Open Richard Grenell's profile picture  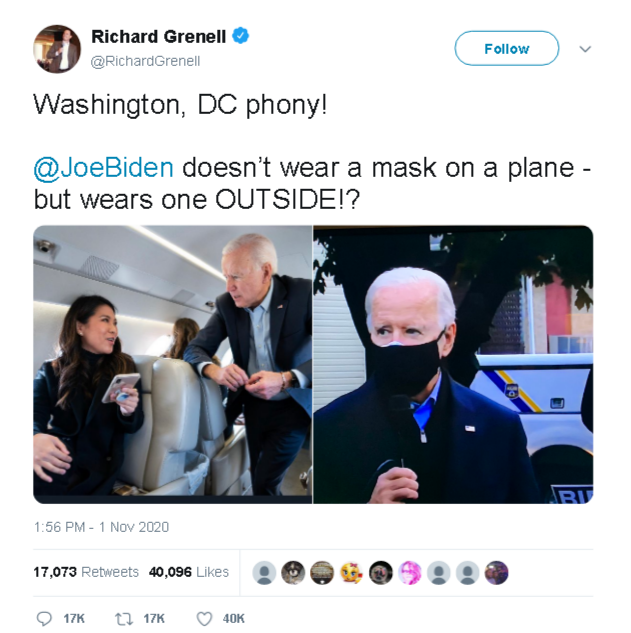(x=57, y=49)
